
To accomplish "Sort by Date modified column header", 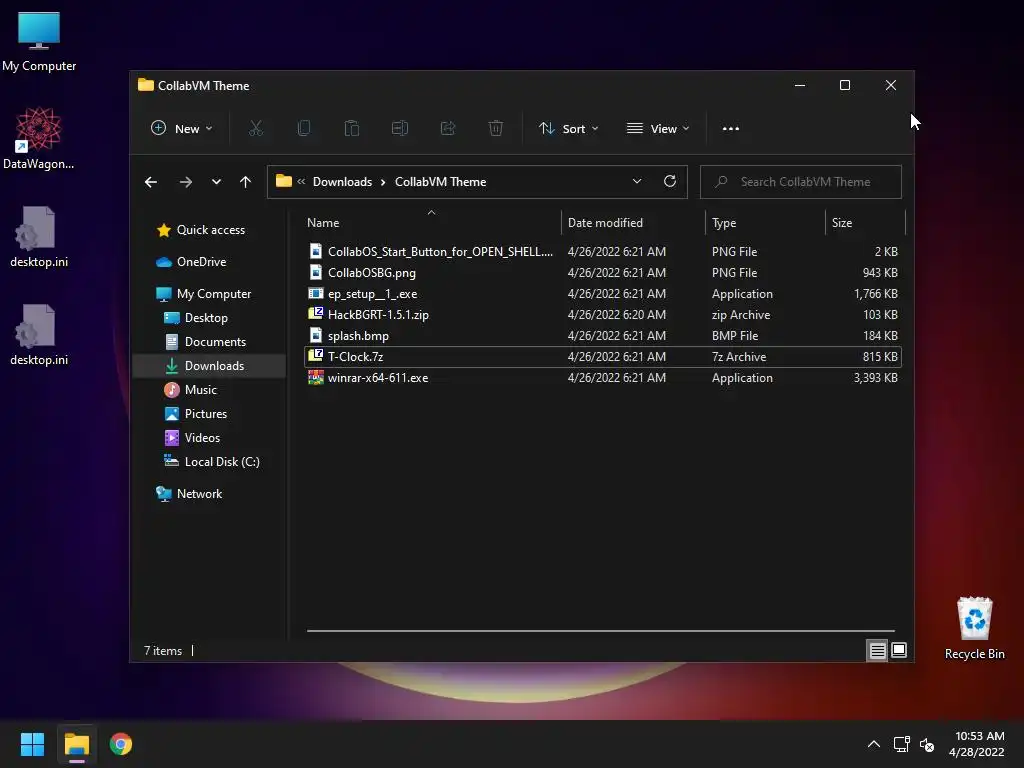I will 633,223.
